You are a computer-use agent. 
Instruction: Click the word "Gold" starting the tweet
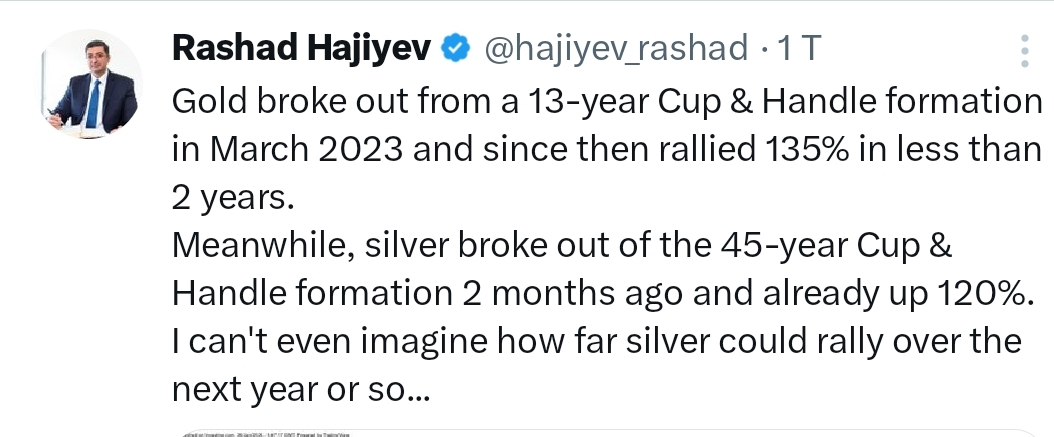pyautogui.click(x=207, y=101)
